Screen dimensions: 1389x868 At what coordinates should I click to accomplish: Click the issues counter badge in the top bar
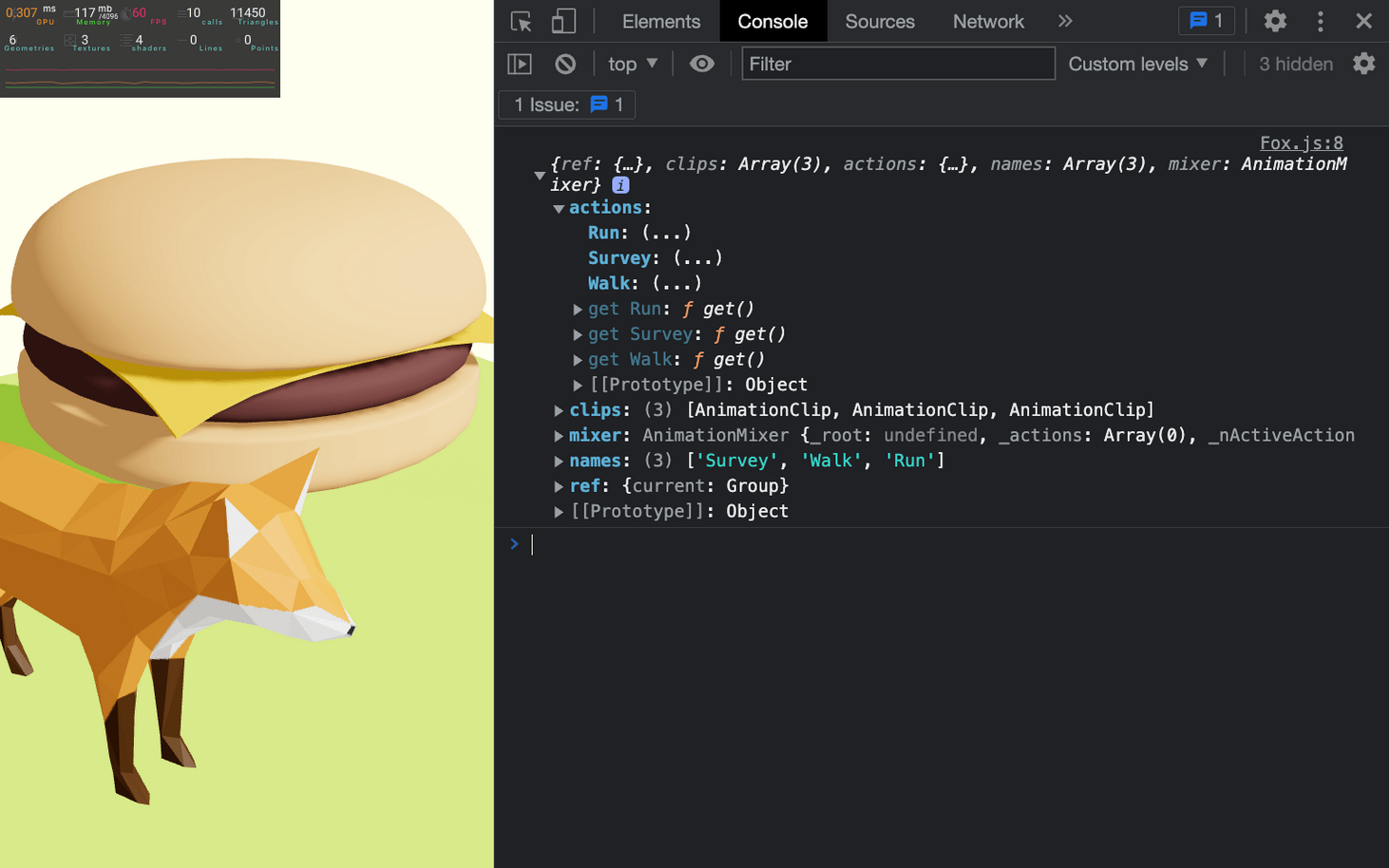[1206, 21]
